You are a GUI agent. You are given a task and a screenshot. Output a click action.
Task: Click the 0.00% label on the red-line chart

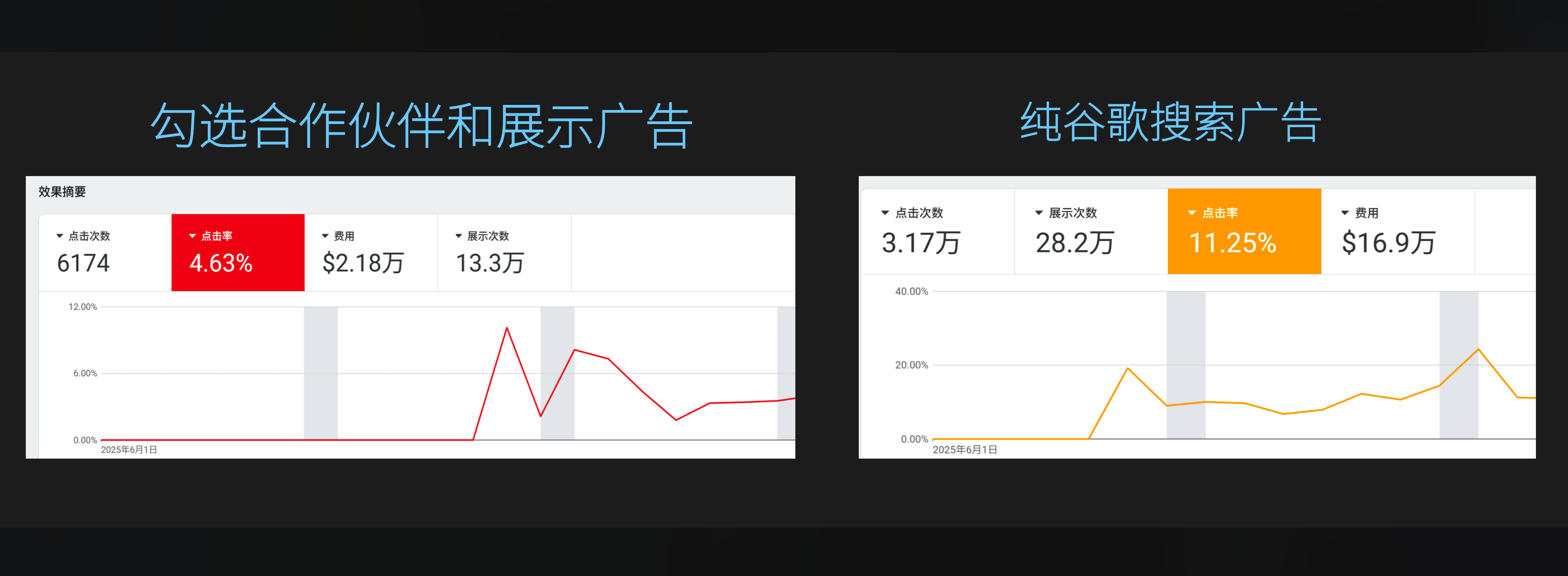pyautogui.click(x=85, y=440)
